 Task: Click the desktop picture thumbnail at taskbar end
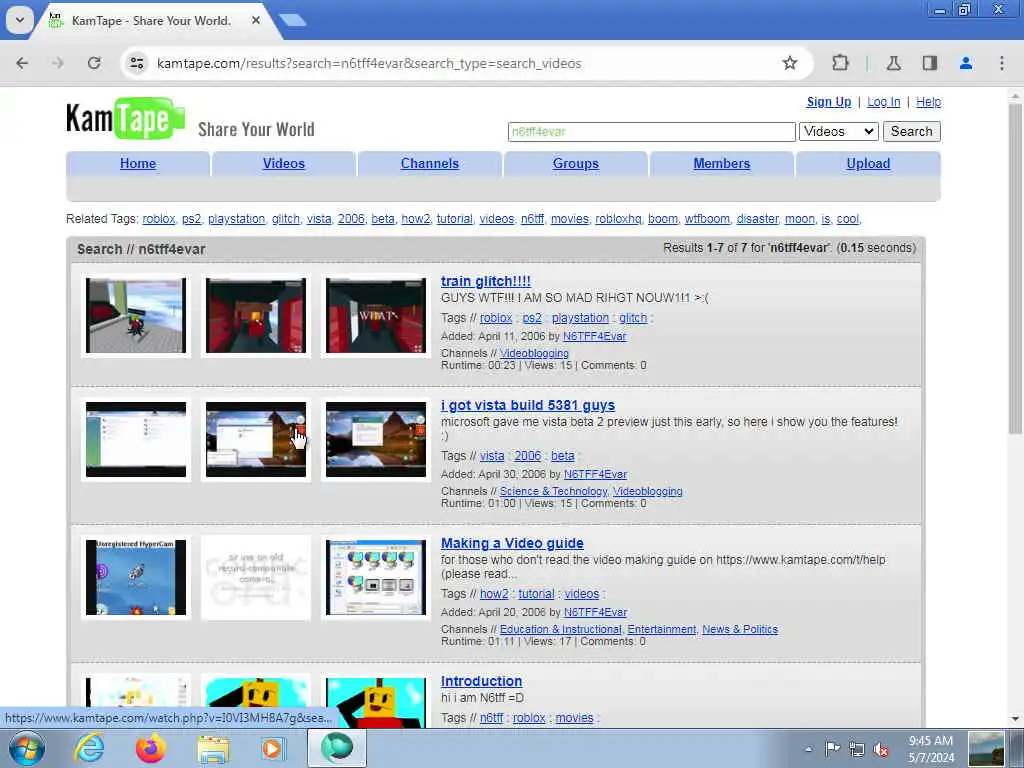pyautogui.click(x=986, y=749)
